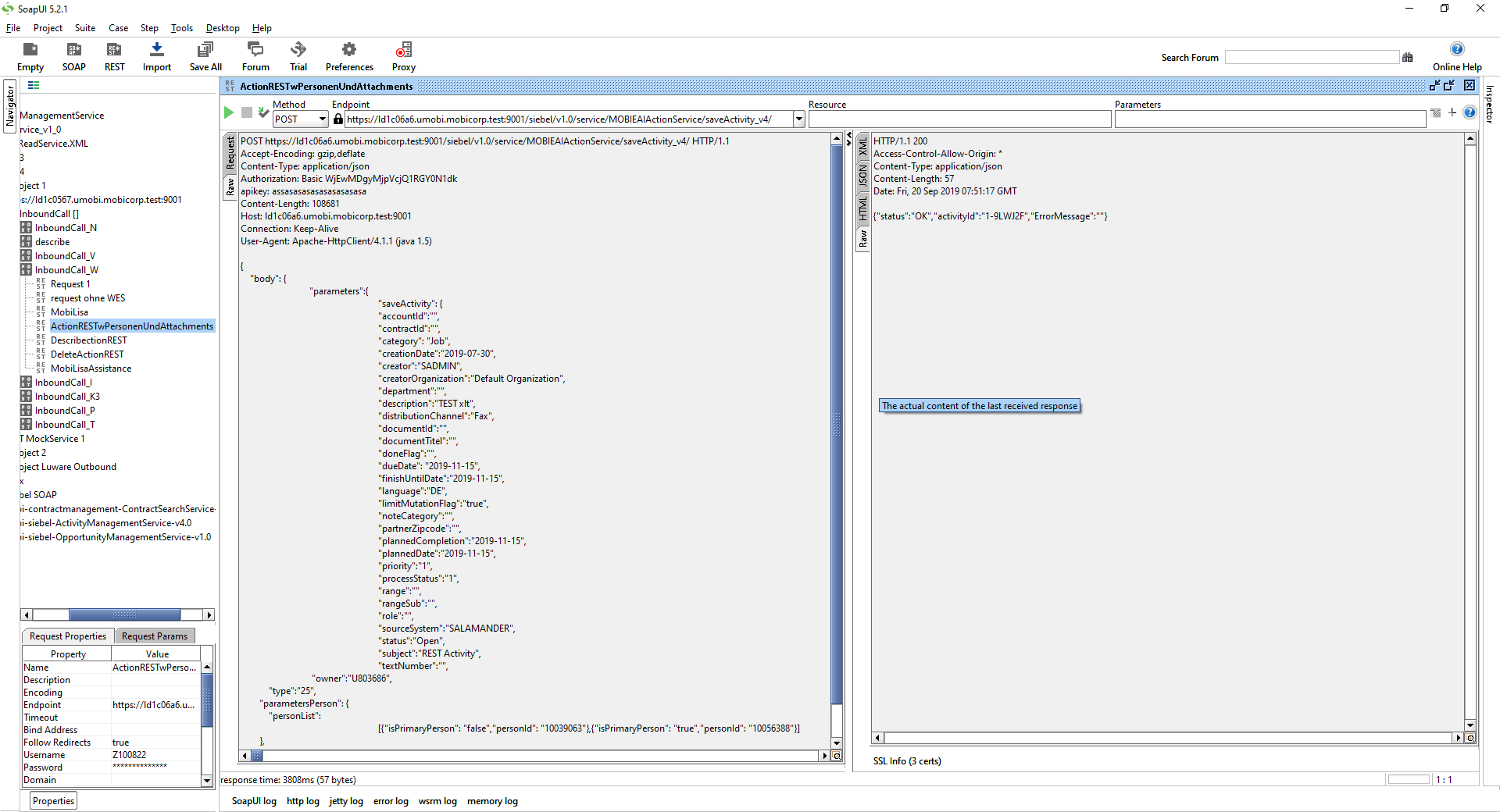The width and height of the screenshot is (1500, 812).
Task: Click the restore request window icon
Action: [x=1449, y=86]
